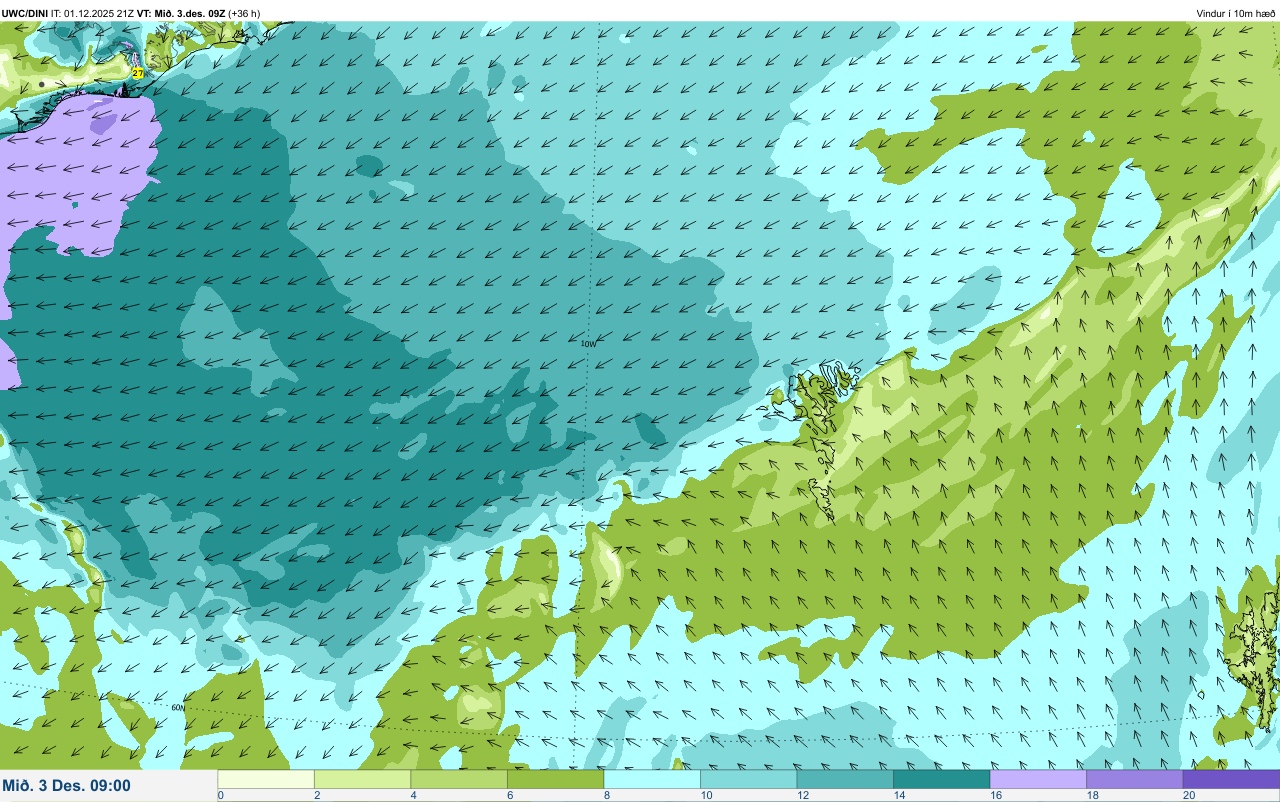This screenshot has height=802, width=1280.
Task: Select the 8–10 light cyan legend swatch
Action: click(x=652, y=779)
